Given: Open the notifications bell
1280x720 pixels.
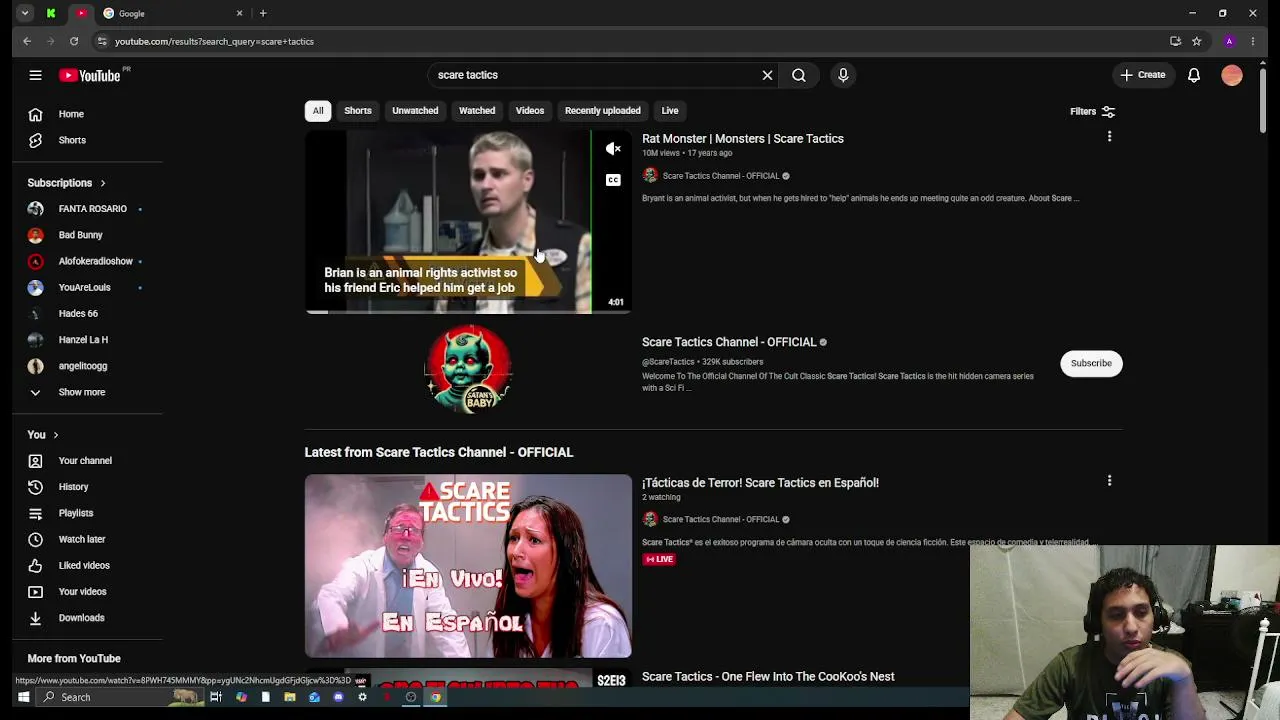Looking at the screenshot, I should click(x=1194, y=75).
